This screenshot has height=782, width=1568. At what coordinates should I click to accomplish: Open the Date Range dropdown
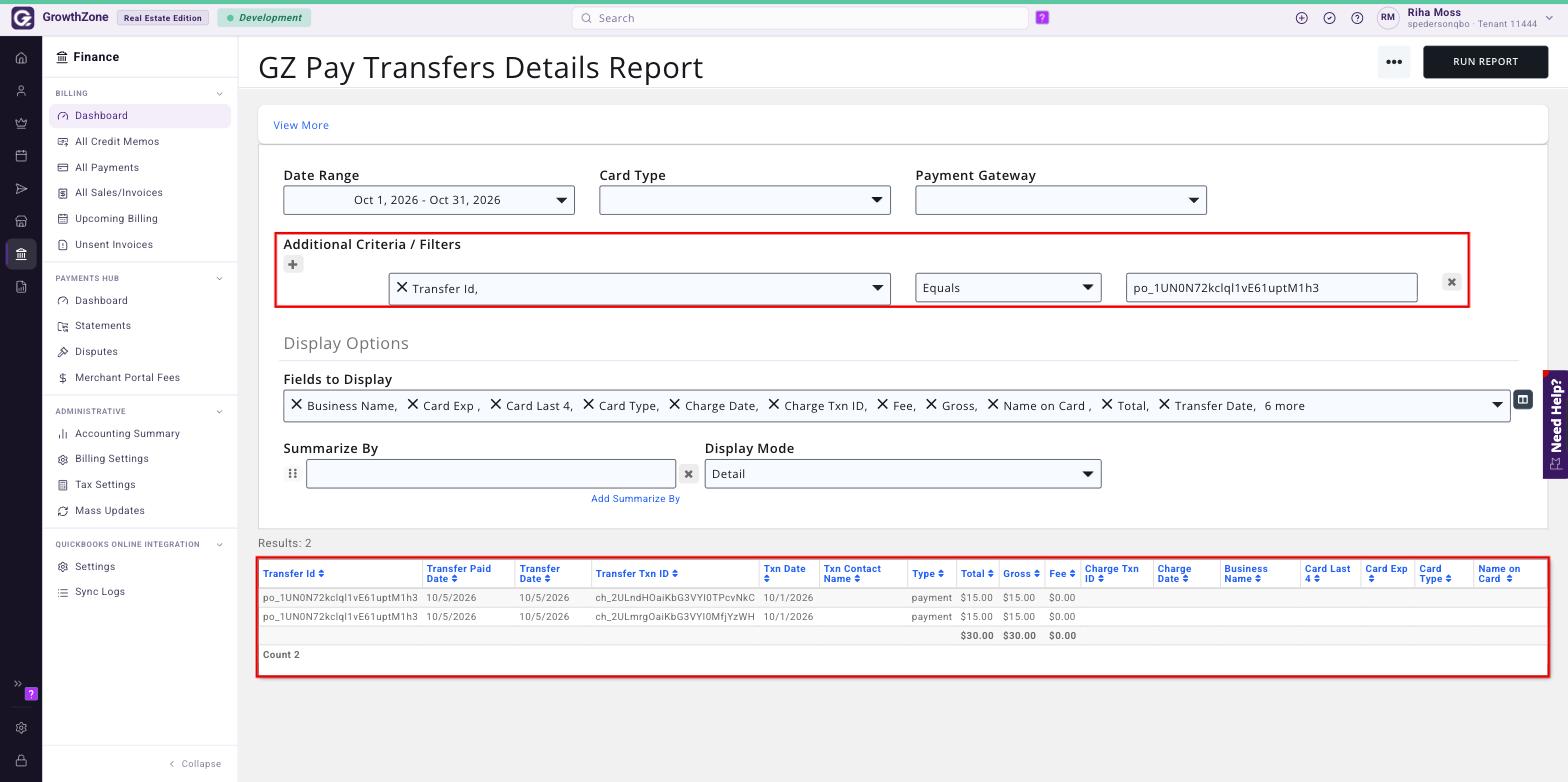[x=429, y=200]
